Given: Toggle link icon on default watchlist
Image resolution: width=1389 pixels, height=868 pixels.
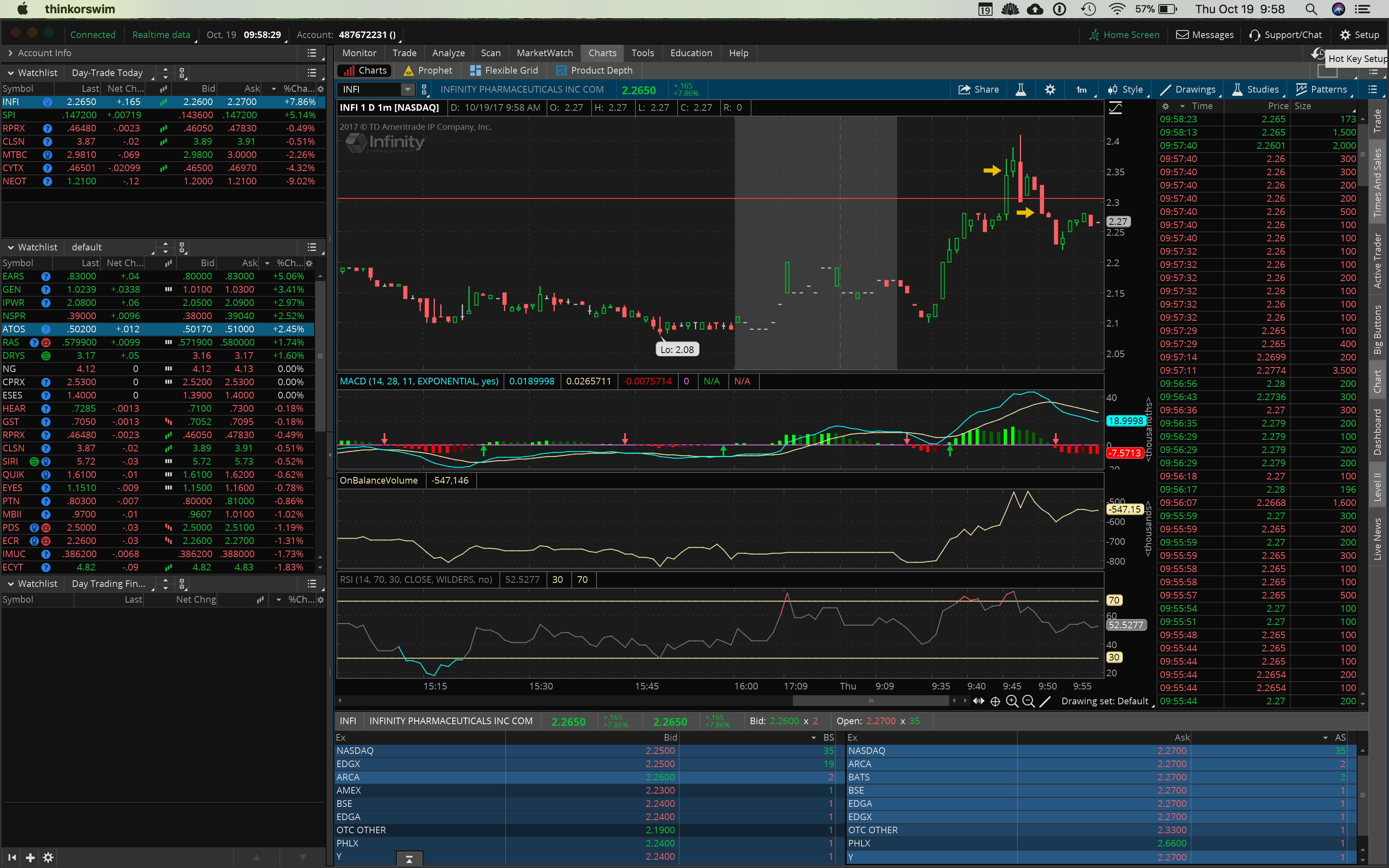Looking at the screenshot, I should click(x=182, y=248).
